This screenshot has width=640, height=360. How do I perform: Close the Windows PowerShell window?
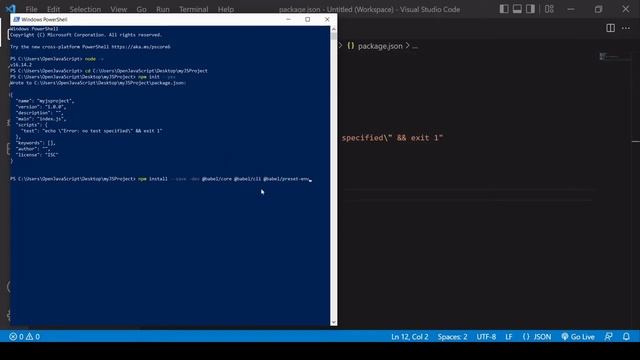point(327,19)
